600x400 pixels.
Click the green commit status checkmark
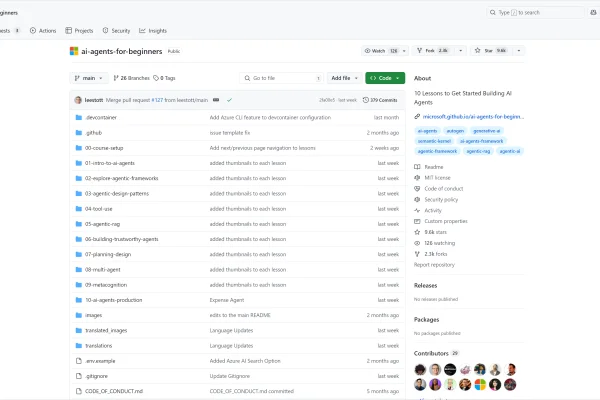(229, 100)
